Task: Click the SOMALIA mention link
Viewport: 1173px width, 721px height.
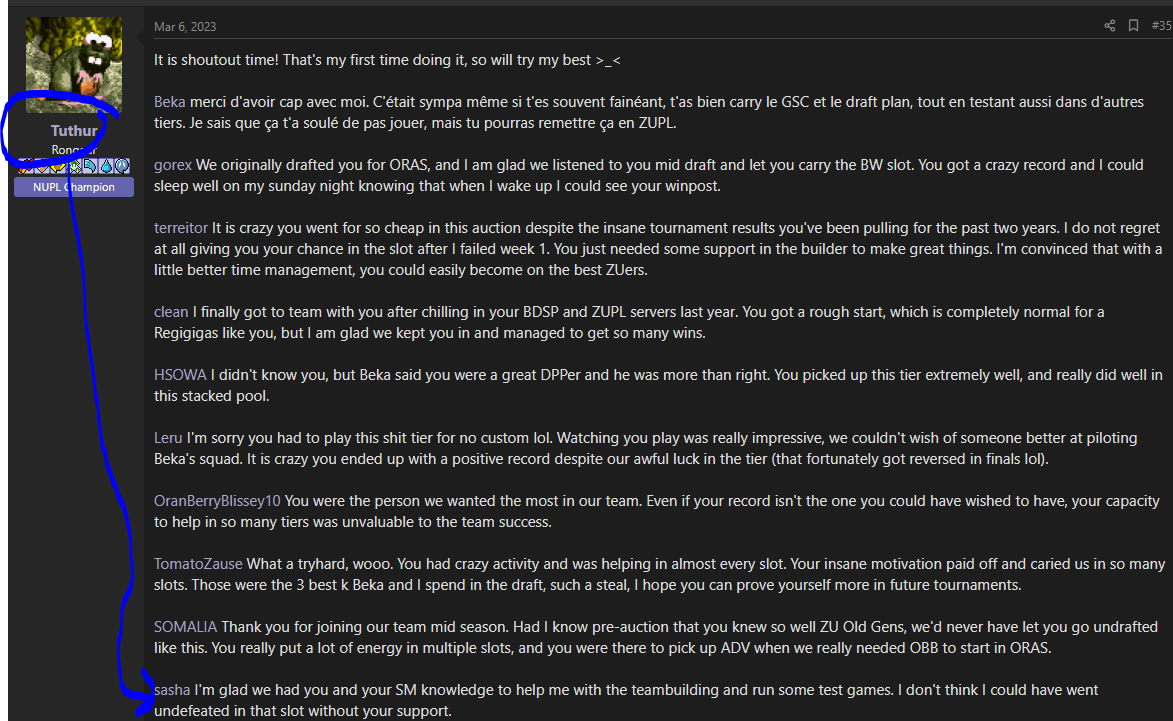Action: pyautogui.click(x=185, y=627)
